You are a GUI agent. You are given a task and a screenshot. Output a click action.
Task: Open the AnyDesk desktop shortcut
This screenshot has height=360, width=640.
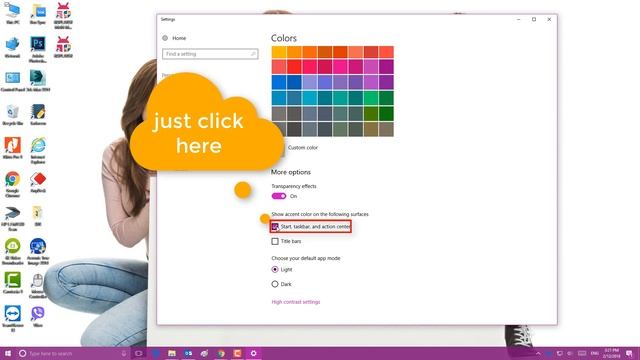pos(38,182)
